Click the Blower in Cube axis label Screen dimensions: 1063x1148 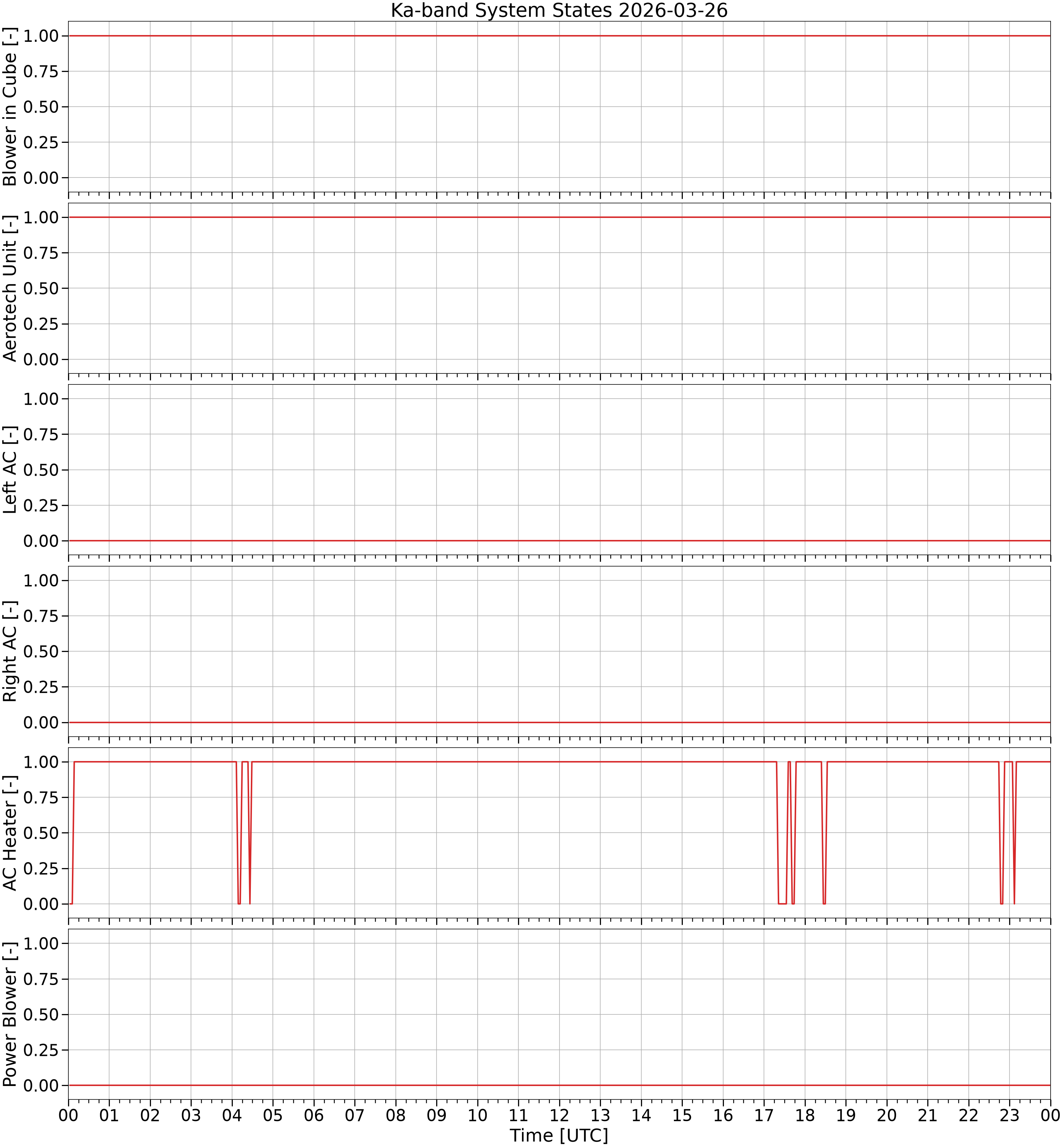click(x=10, y=107)
